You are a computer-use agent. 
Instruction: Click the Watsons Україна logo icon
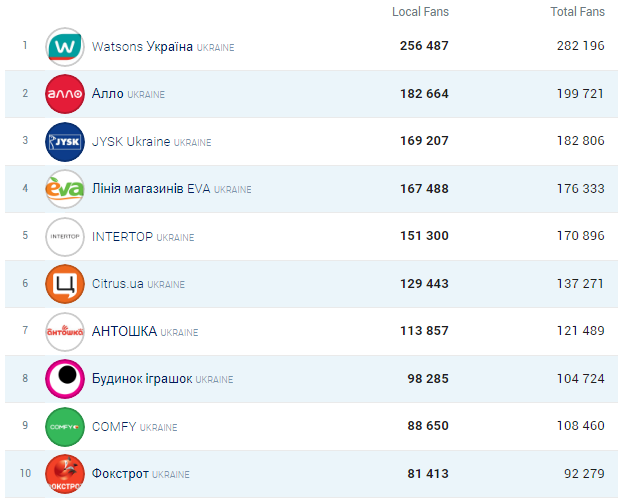(65, 47)
